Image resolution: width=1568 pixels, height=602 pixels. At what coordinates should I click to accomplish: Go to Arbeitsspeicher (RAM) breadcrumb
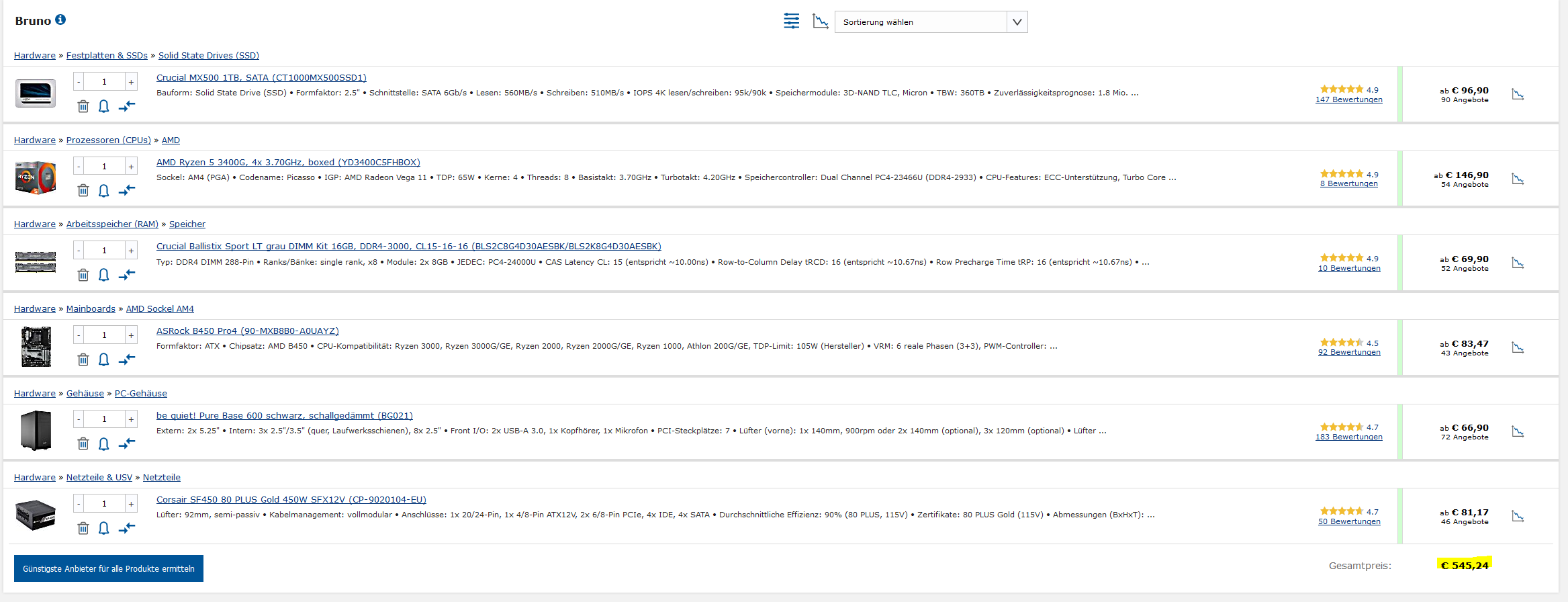click(112, 224)
